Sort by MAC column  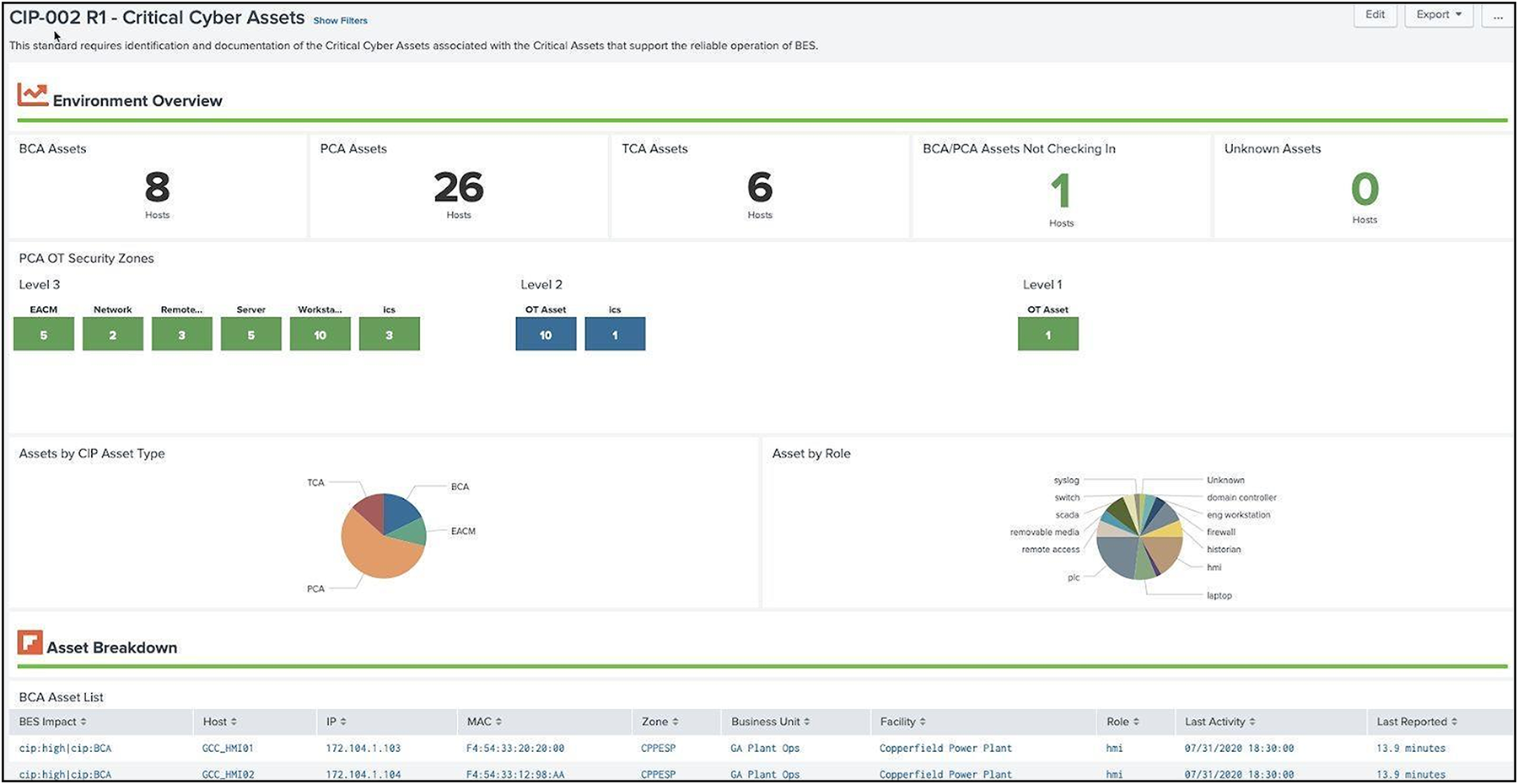point(484,722)
